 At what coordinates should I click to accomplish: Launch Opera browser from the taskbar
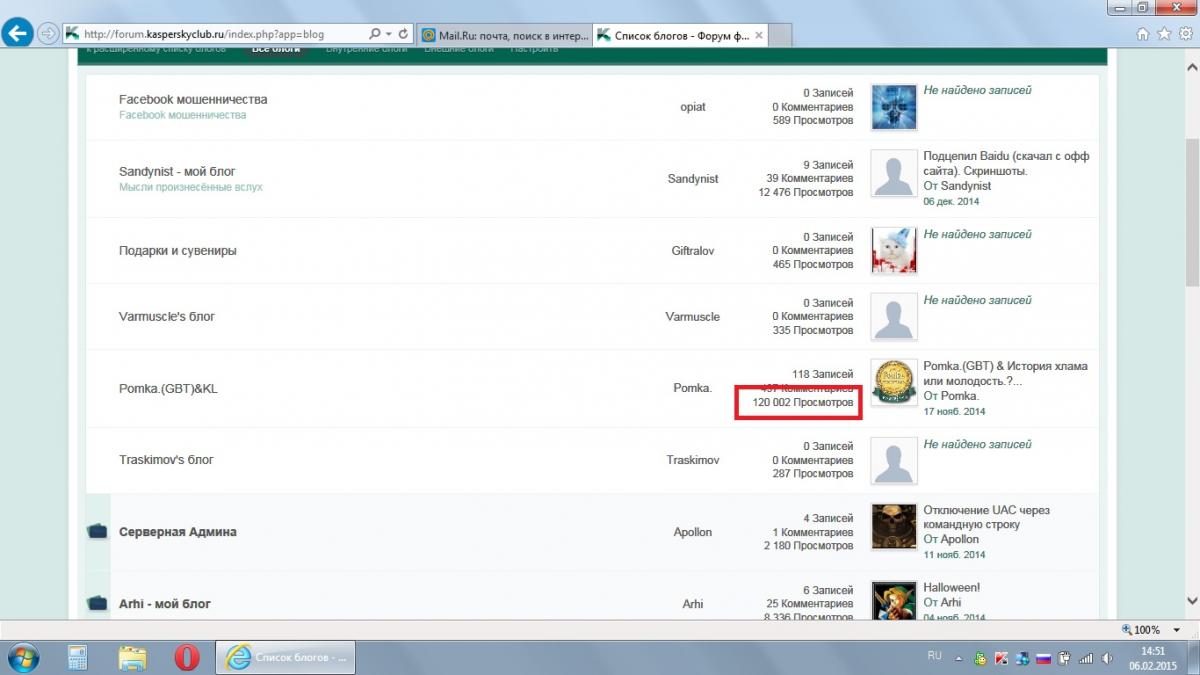click(x=187, y=658)
